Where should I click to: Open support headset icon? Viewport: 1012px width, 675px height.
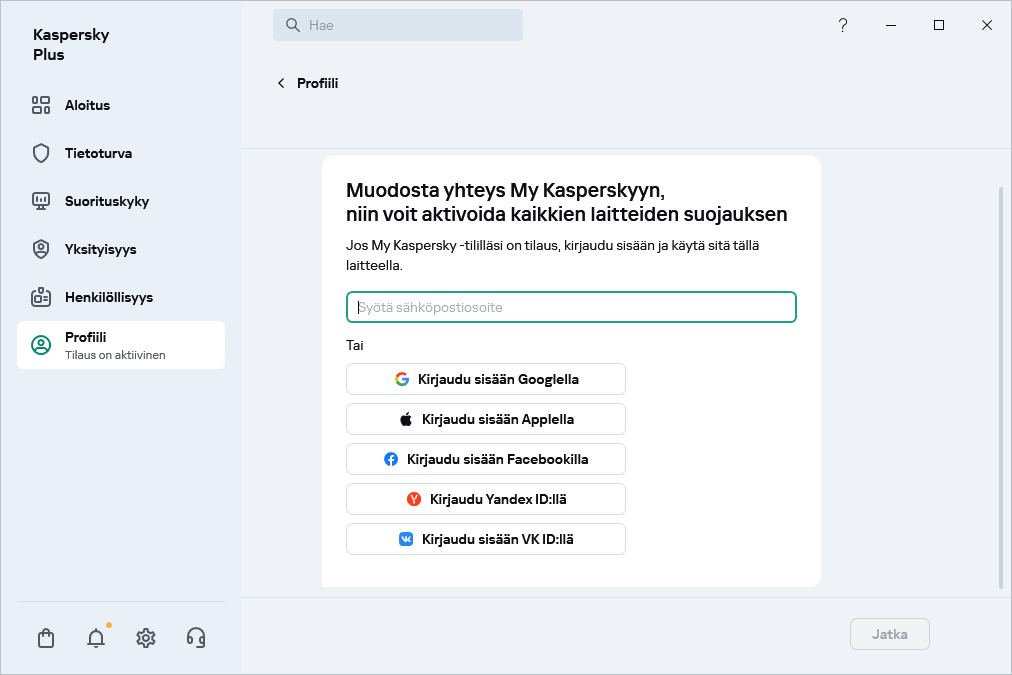196,638
